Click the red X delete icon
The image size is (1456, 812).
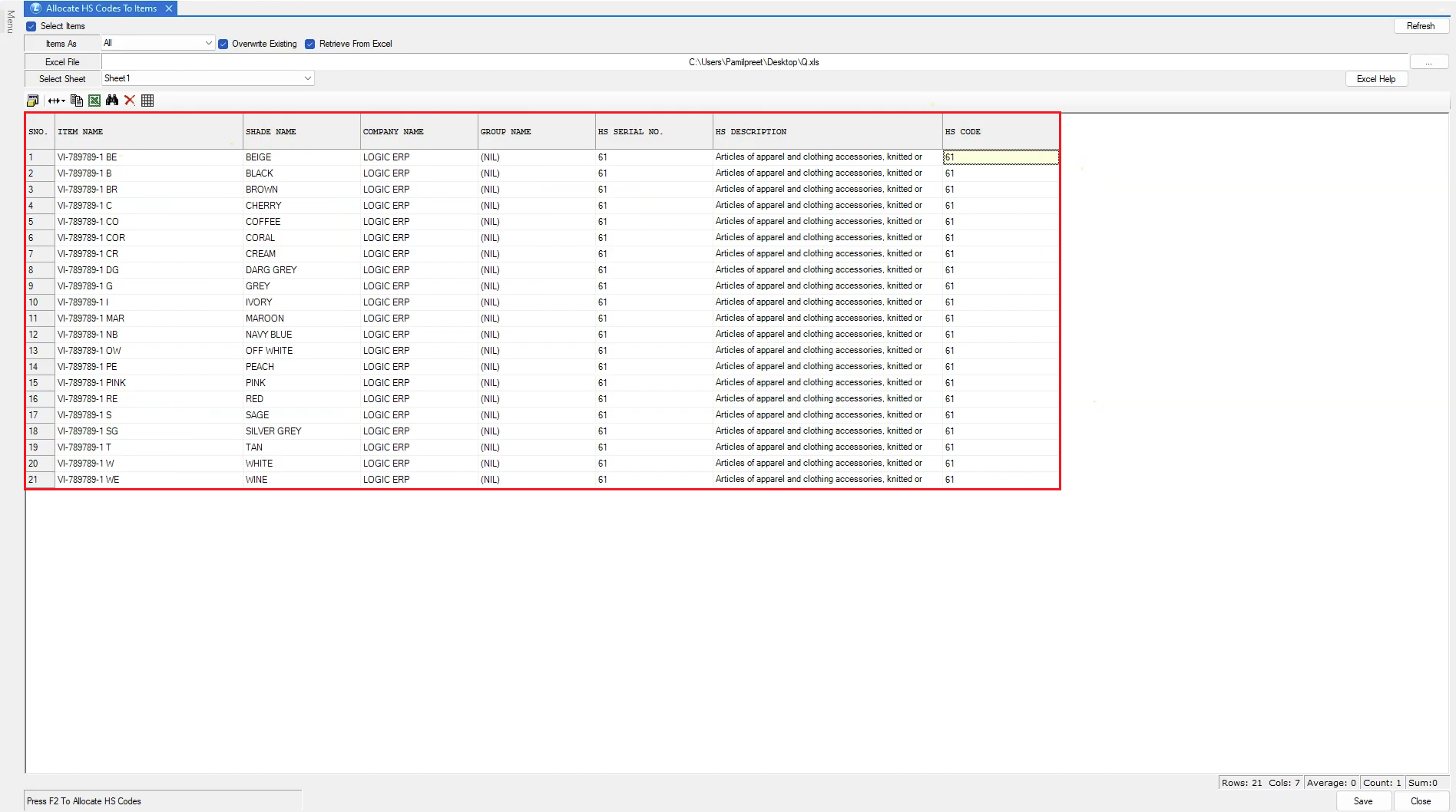point(130,101)
